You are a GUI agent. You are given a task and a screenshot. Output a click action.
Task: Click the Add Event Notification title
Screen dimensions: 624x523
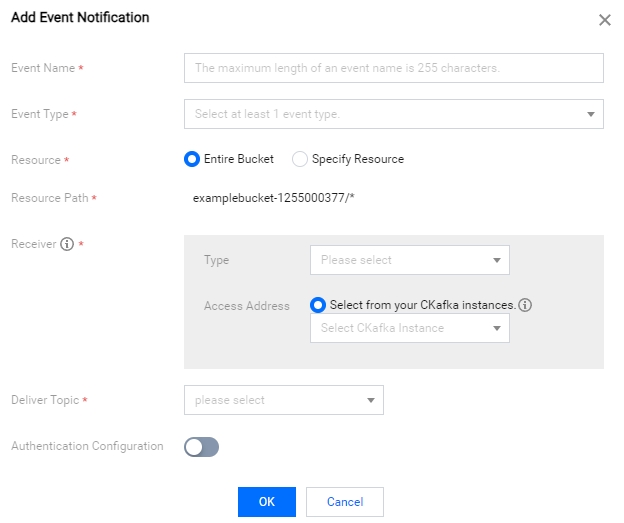80,18
